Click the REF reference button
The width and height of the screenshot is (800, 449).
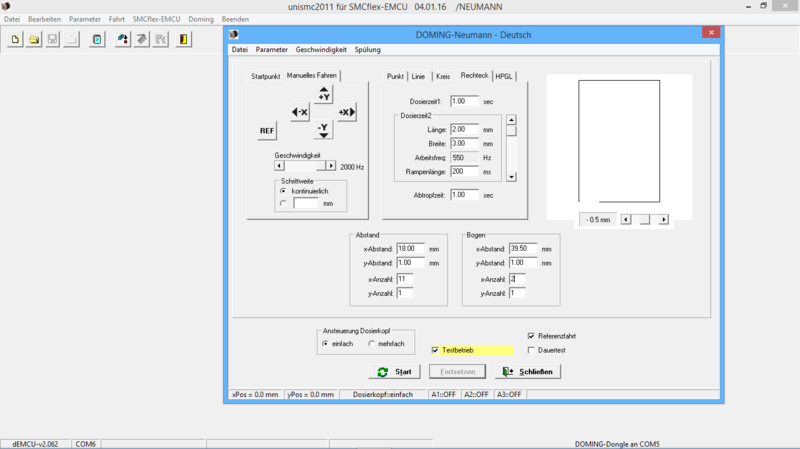point(267,131)
